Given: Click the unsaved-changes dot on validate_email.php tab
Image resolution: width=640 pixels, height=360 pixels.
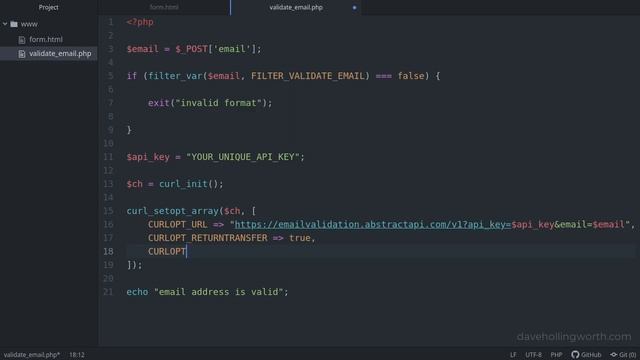Looking at the screenshot, I should coord(354,7).
